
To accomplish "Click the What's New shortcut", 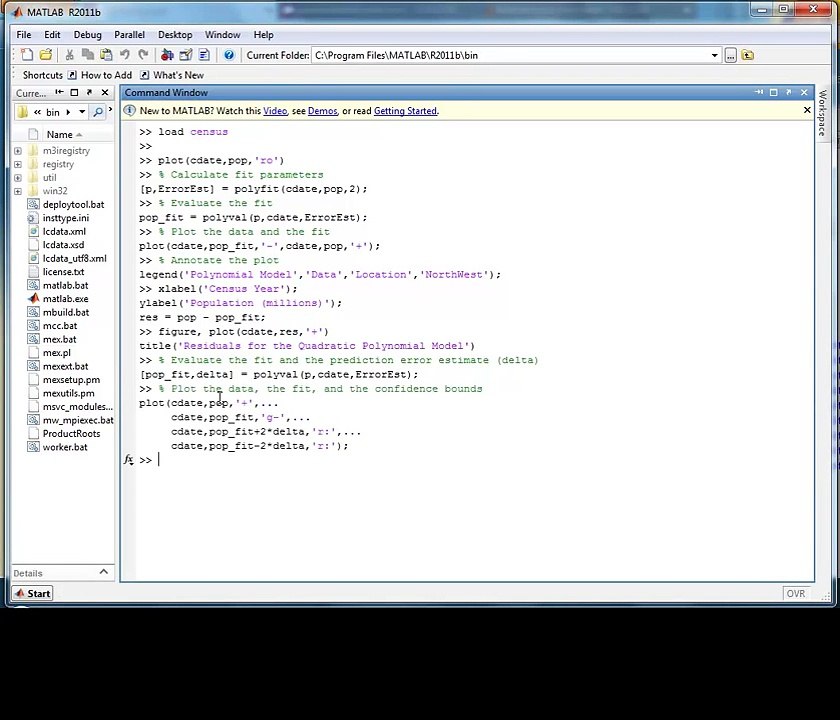I will pyautogui.click(x=172, y=75).
